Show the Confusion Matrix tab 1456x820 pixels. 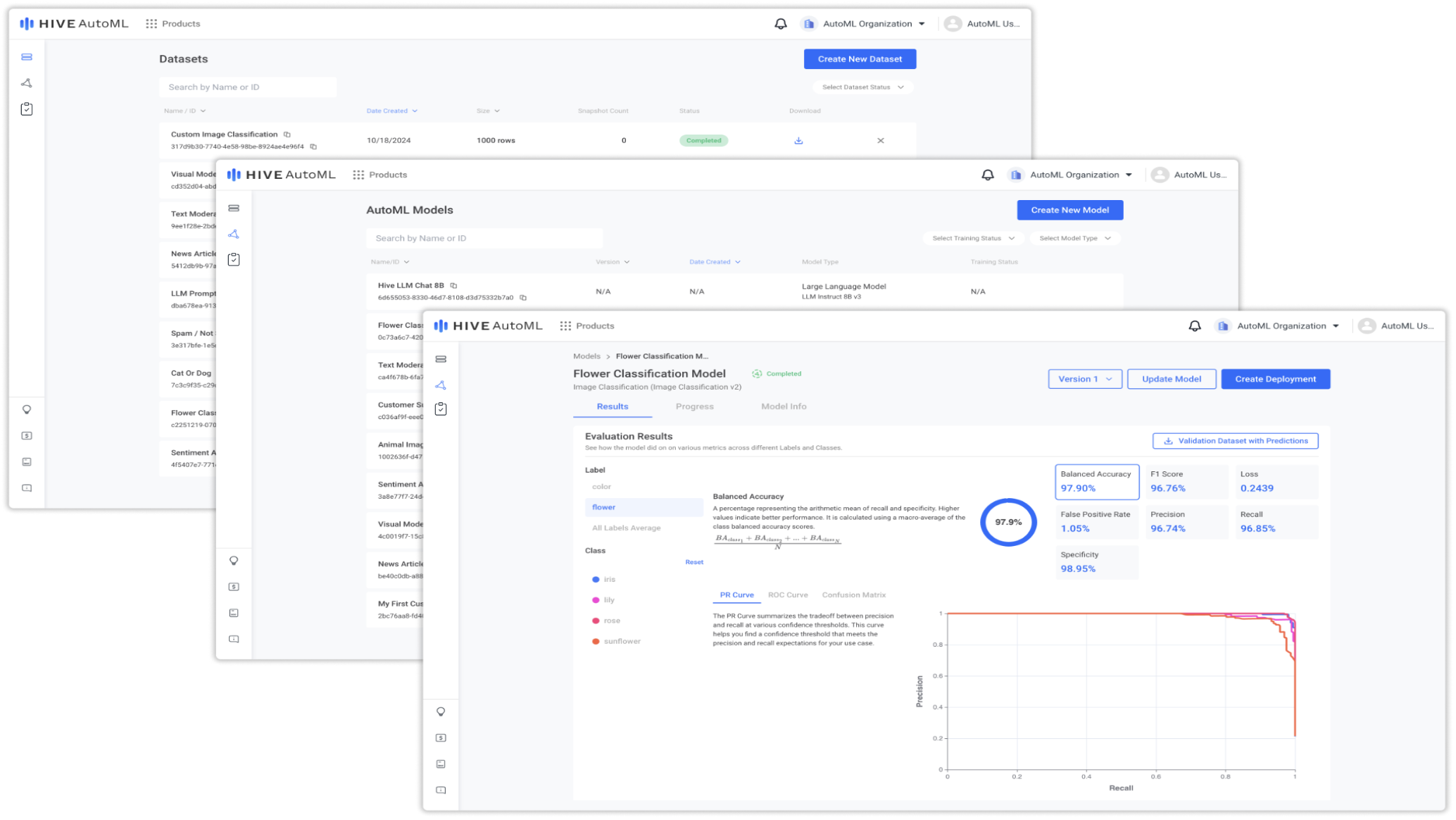pos(853,595)
